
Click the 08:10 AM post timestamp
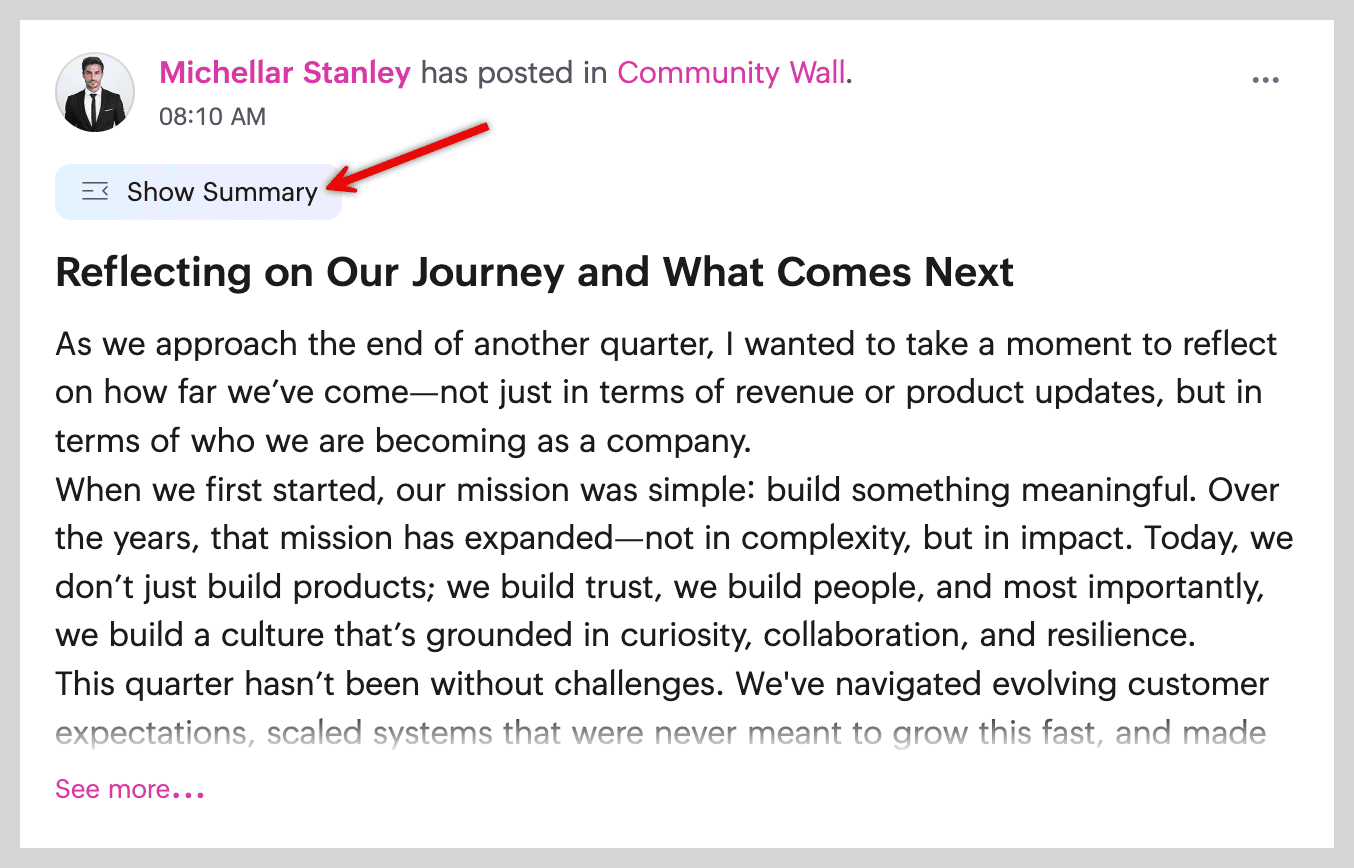pos(212,117)
